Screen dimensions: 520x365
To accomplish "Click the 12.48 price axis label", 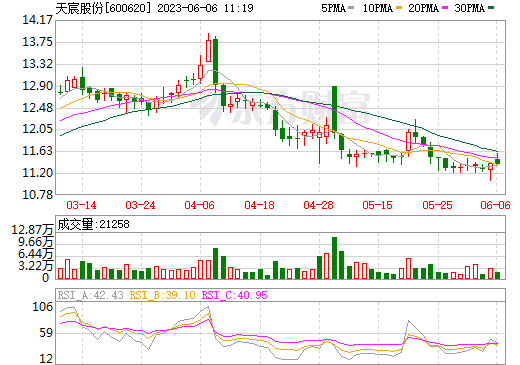I will click(x=37, y=108).
